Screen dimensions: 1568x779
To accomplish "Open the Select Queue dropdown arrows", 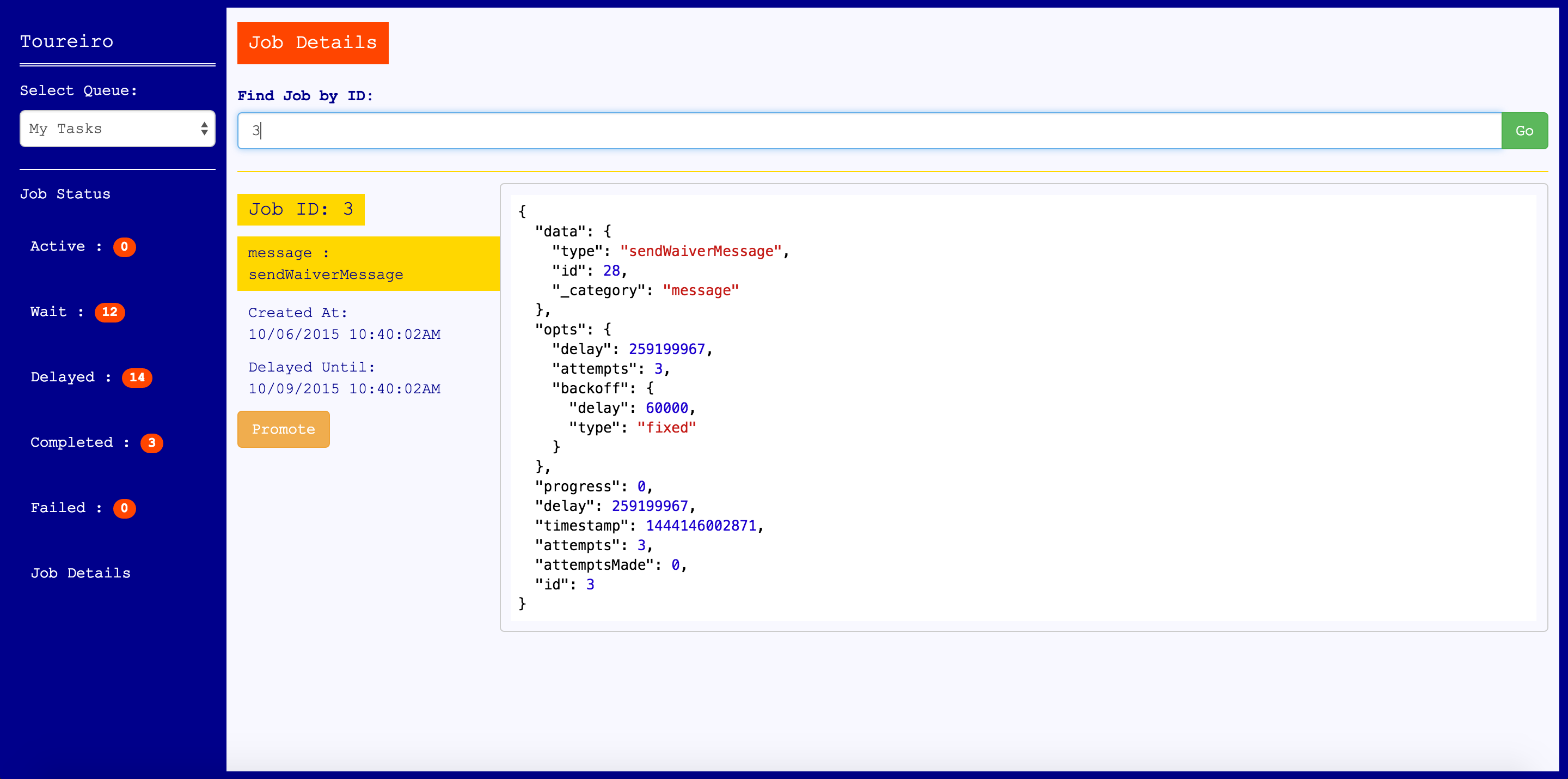I will 205,129.
